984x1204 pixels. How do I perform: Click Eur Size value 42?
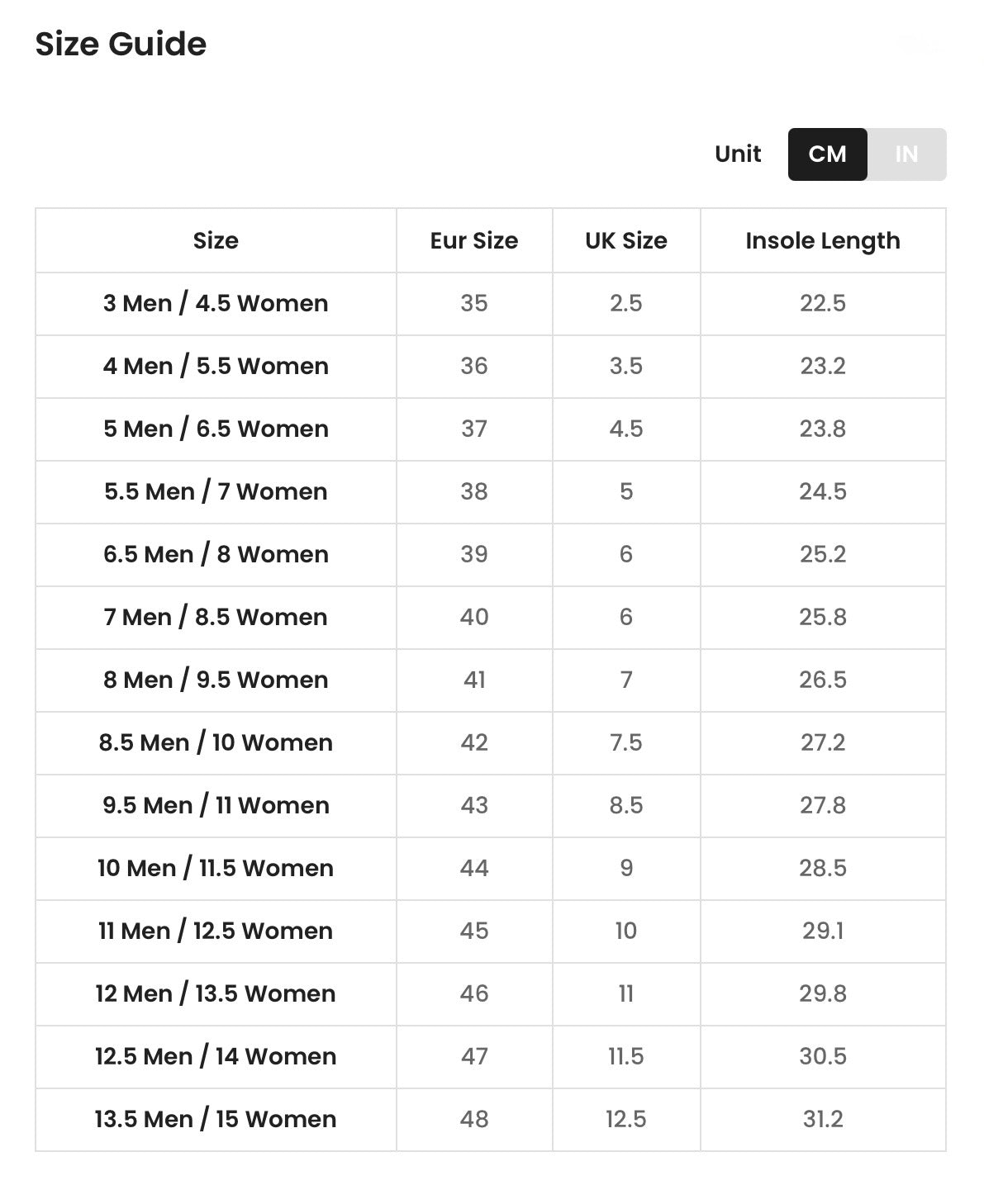(x=474, y=742)
